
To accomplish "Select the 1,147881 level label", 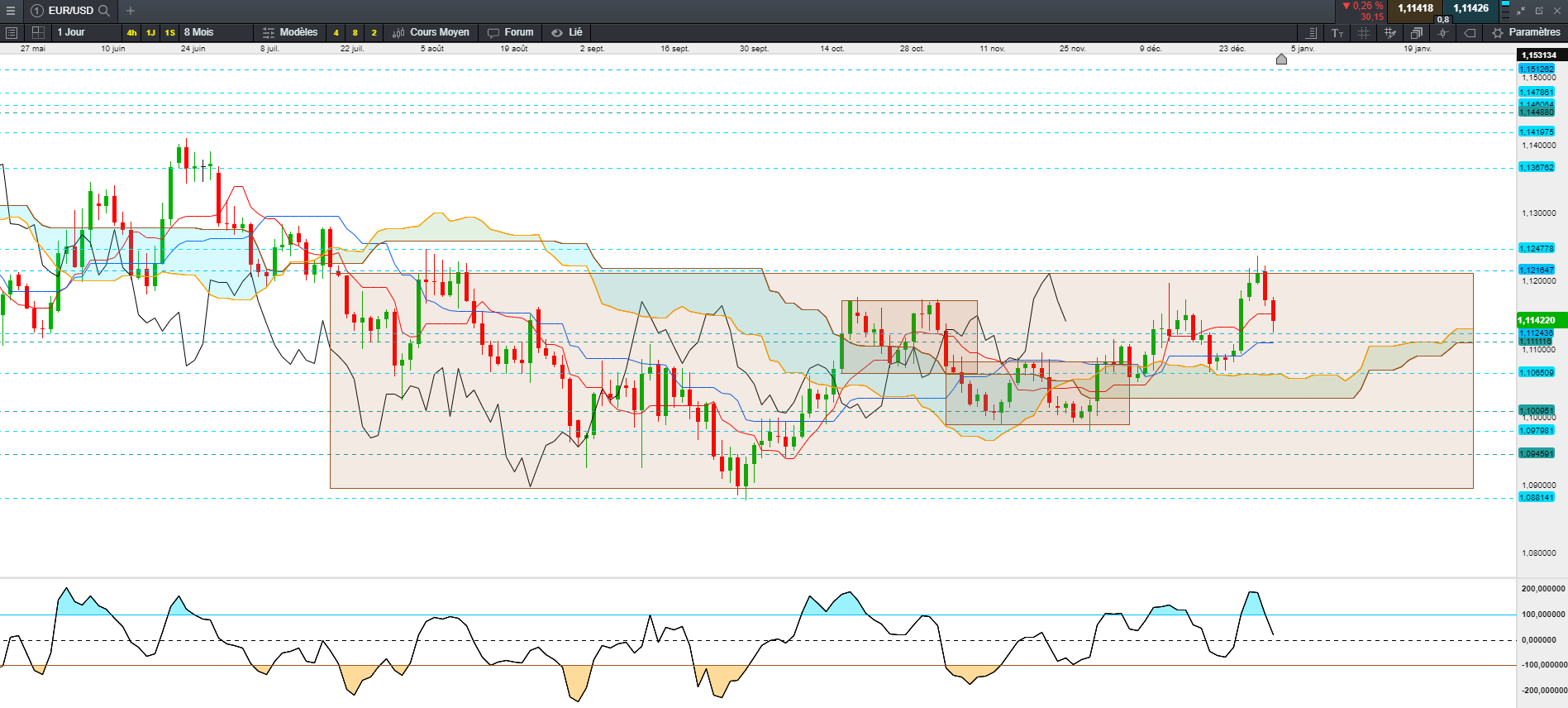I will click(x=1537, y=93).
